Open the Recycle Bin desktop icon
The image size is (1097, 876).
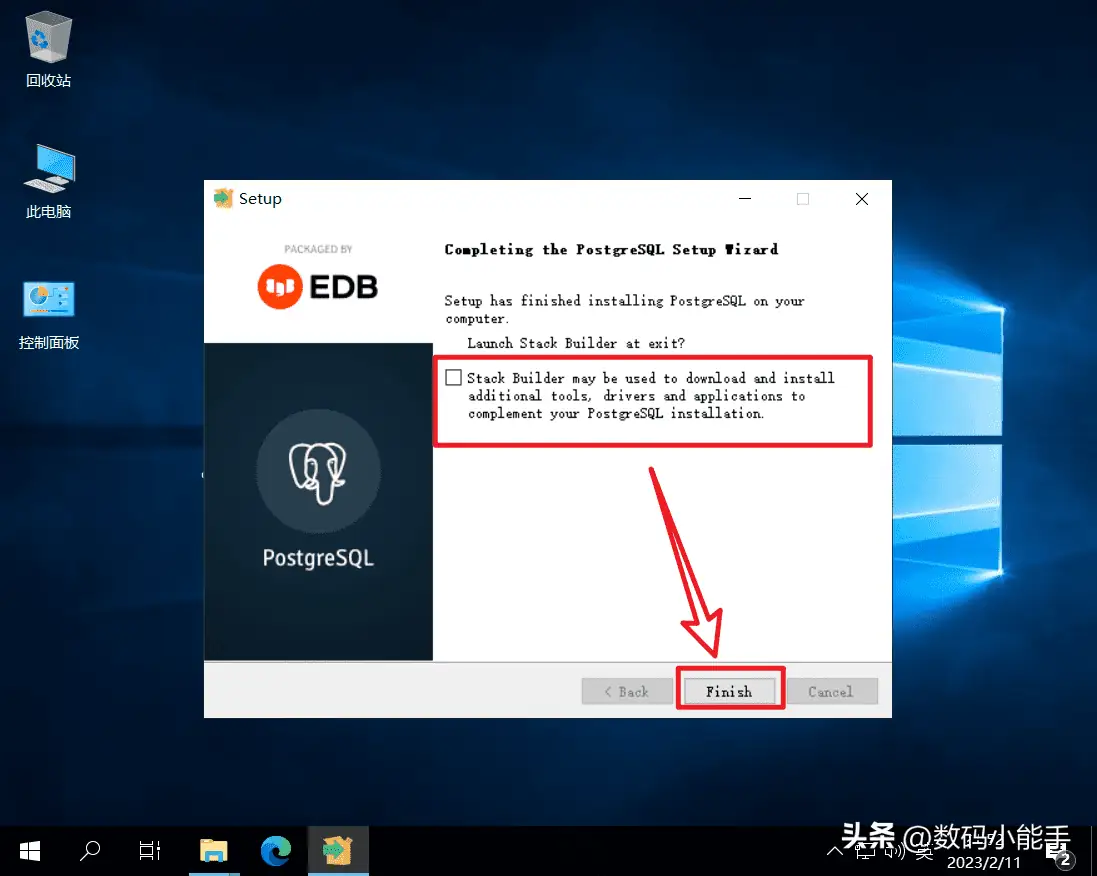48,49
